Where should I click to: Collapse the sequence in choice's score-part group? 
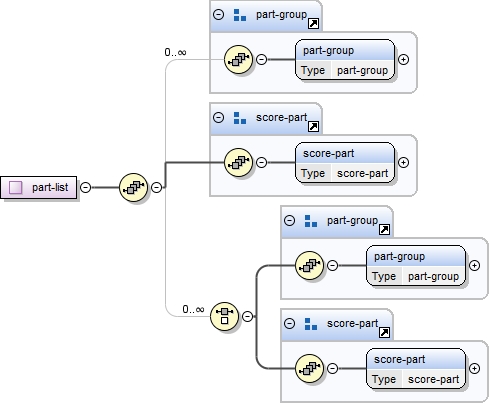coord(333,369)
